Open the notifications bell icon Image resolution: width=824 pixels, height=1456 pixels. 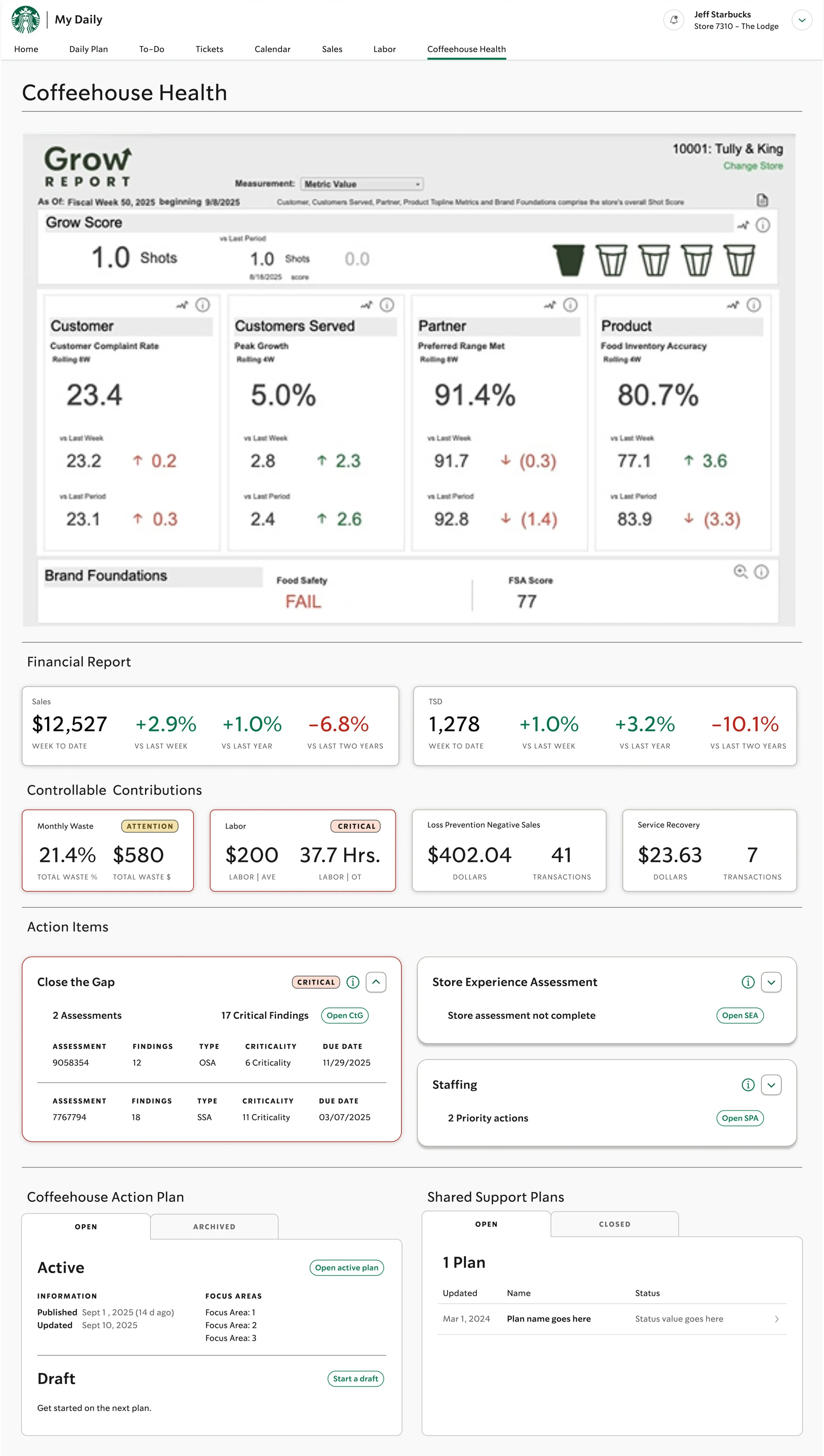click(673, 20)
